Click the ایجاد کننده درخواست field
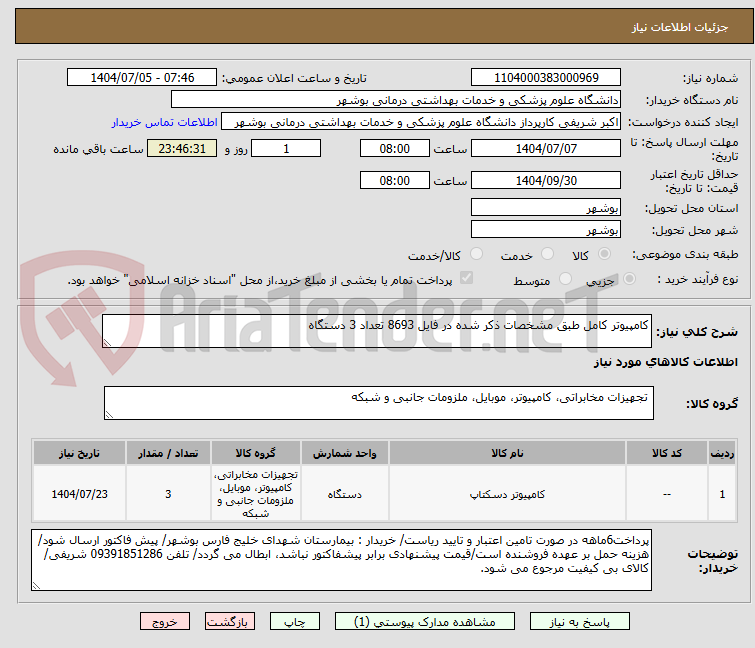 pyautogui.click(x=421, y=122)
